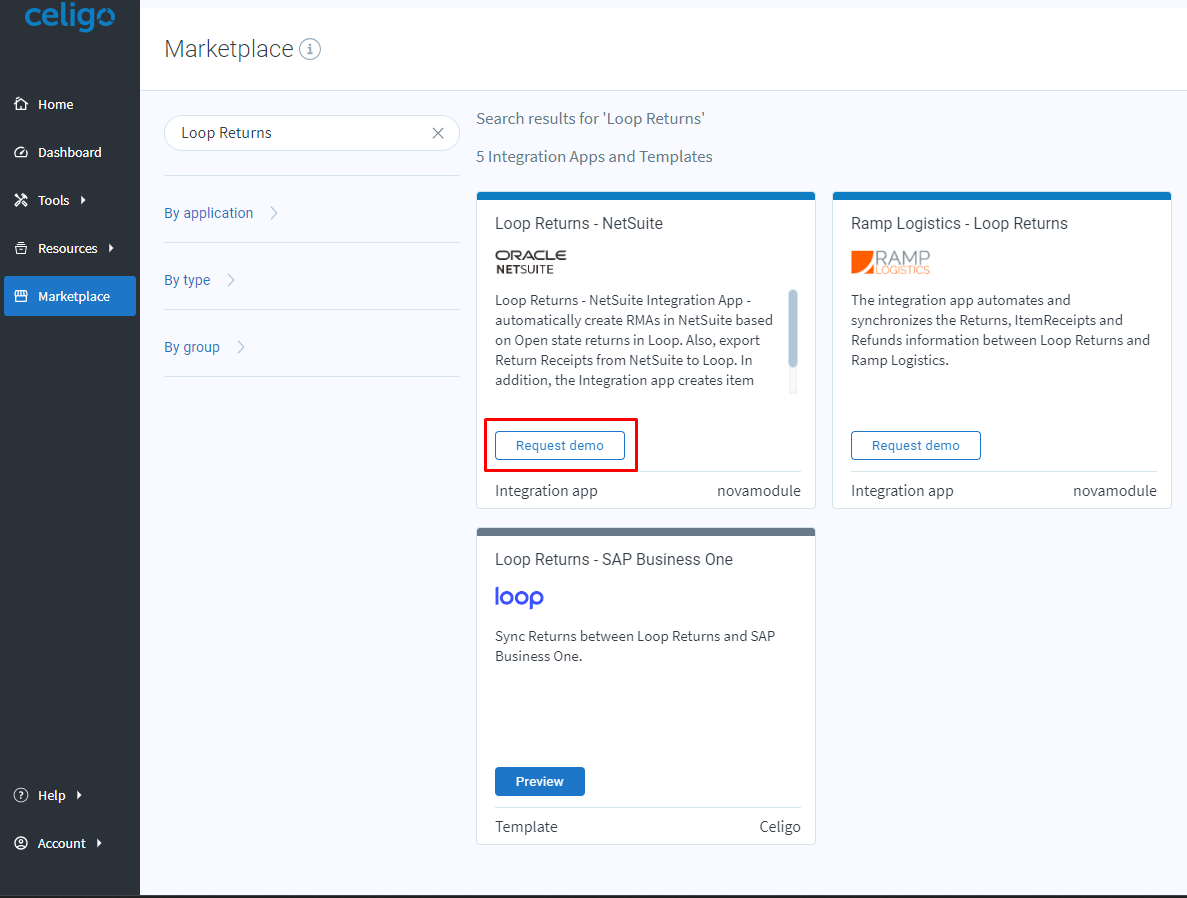
Task: Select Marketplace in the sidebar
Action: point(70,296)
